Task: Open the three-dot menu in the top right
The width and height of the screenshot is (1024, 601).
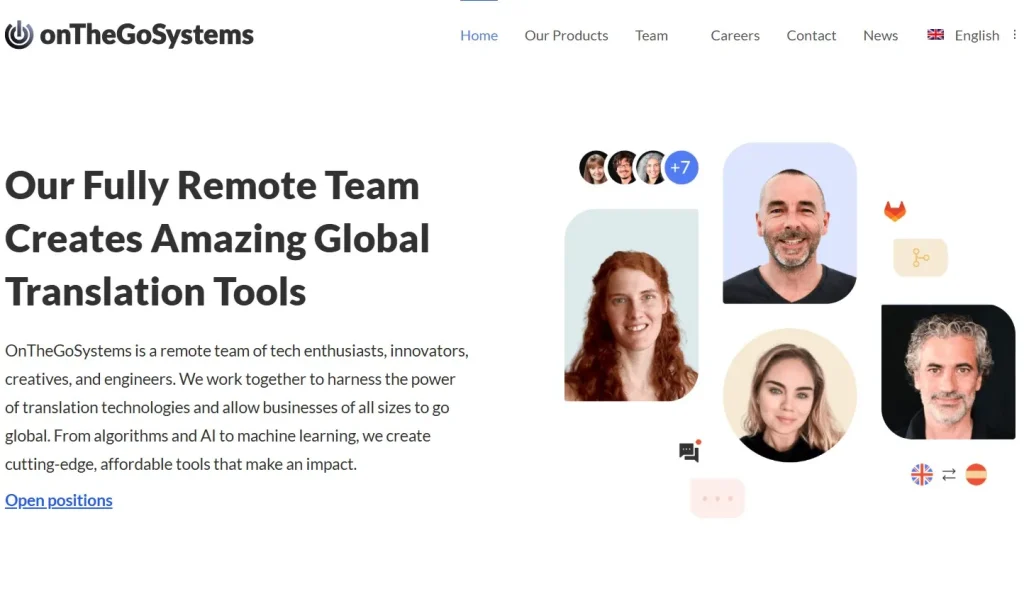Action: tap(1015, 34)
